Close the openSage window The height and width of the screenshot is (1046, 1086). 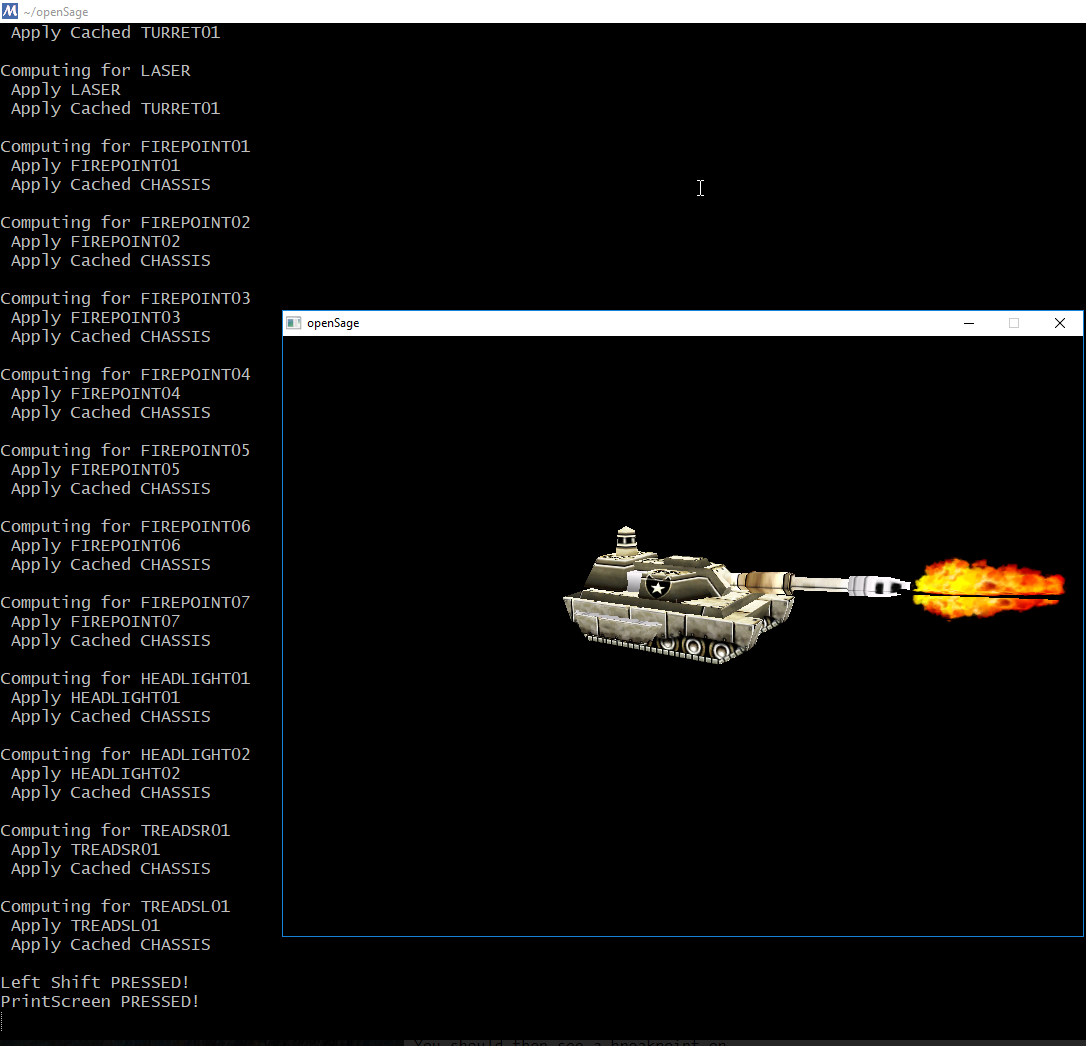pos(1060,323)
